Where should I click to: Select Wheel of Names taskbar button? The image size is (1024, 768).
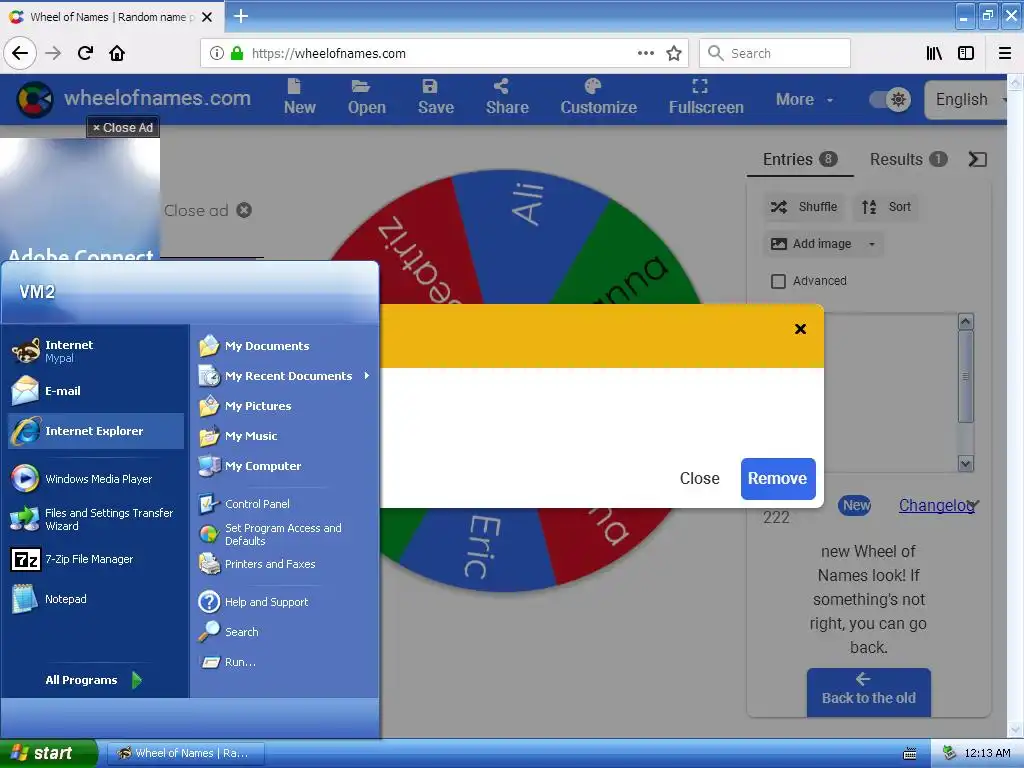click(185, 753)
